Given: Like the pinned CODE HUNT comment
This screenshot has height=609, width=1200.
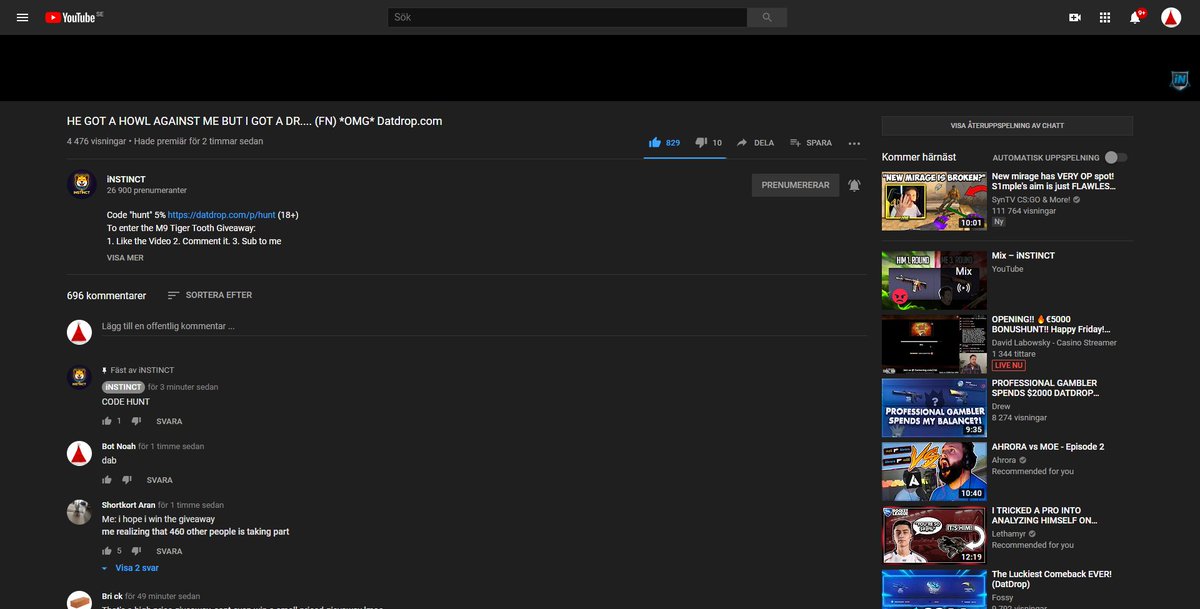Looking at the screenshot, I should tap(107, 421).
